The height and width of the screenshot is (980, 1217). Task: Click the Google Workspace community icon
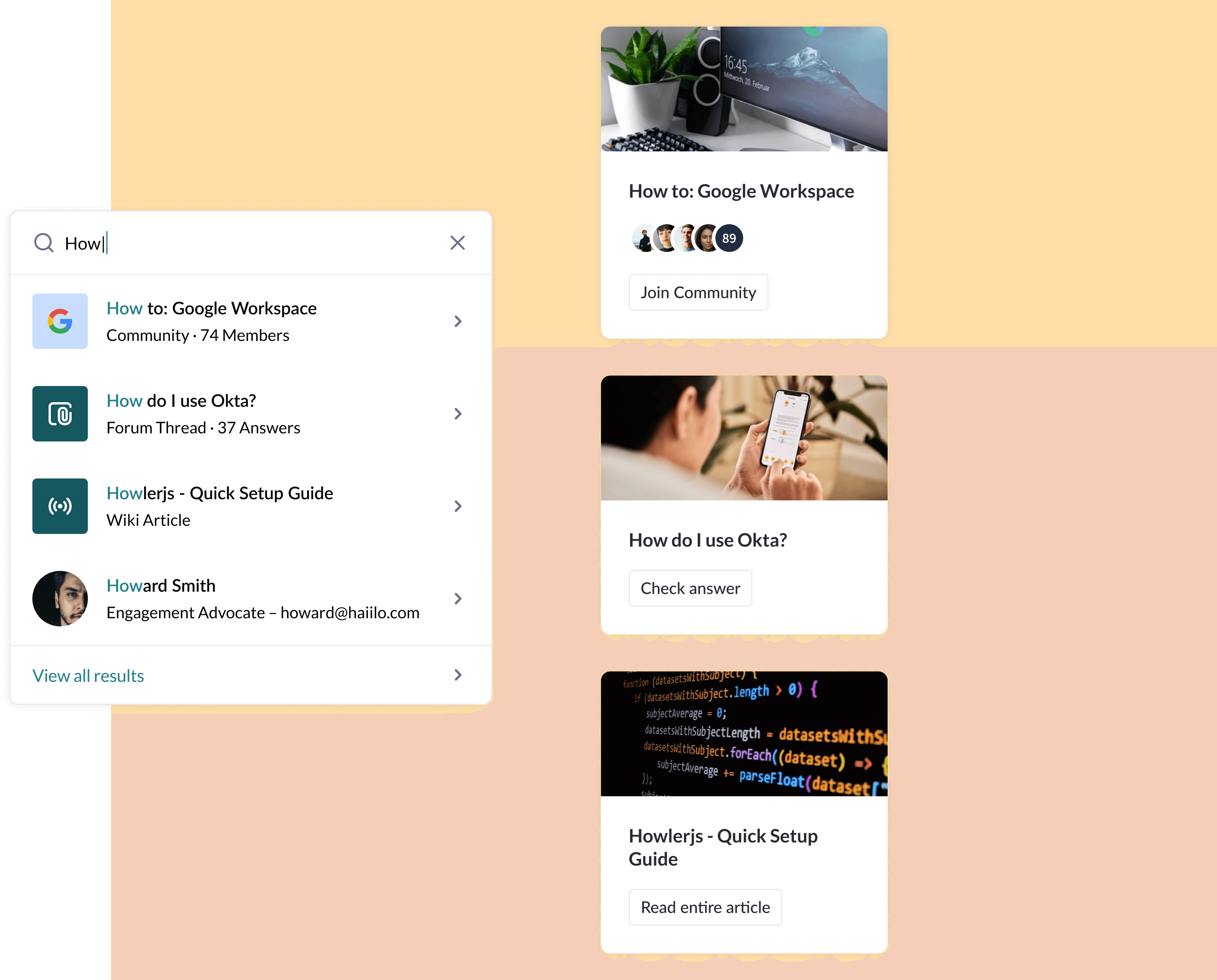point(60,320)
